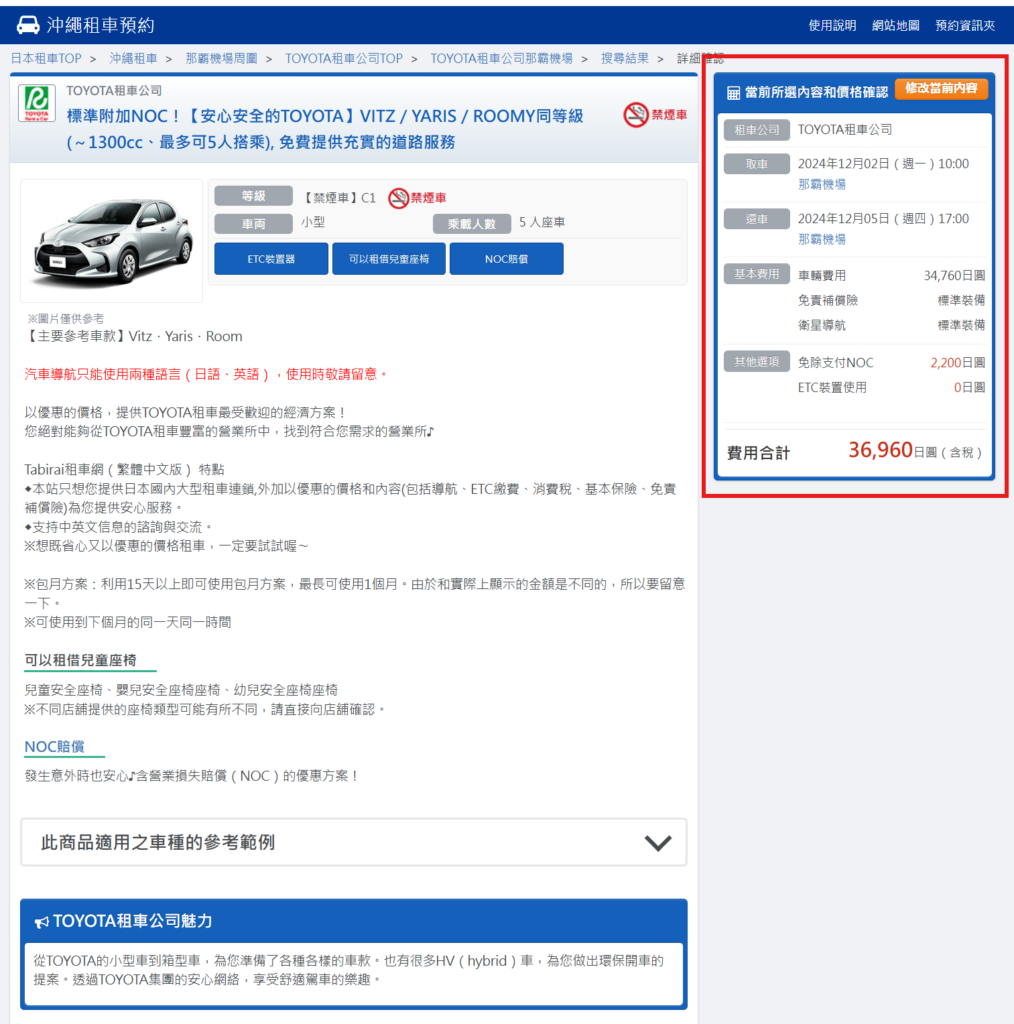Click the no-smoking icon next to C1 class

[x=398, y=198]
